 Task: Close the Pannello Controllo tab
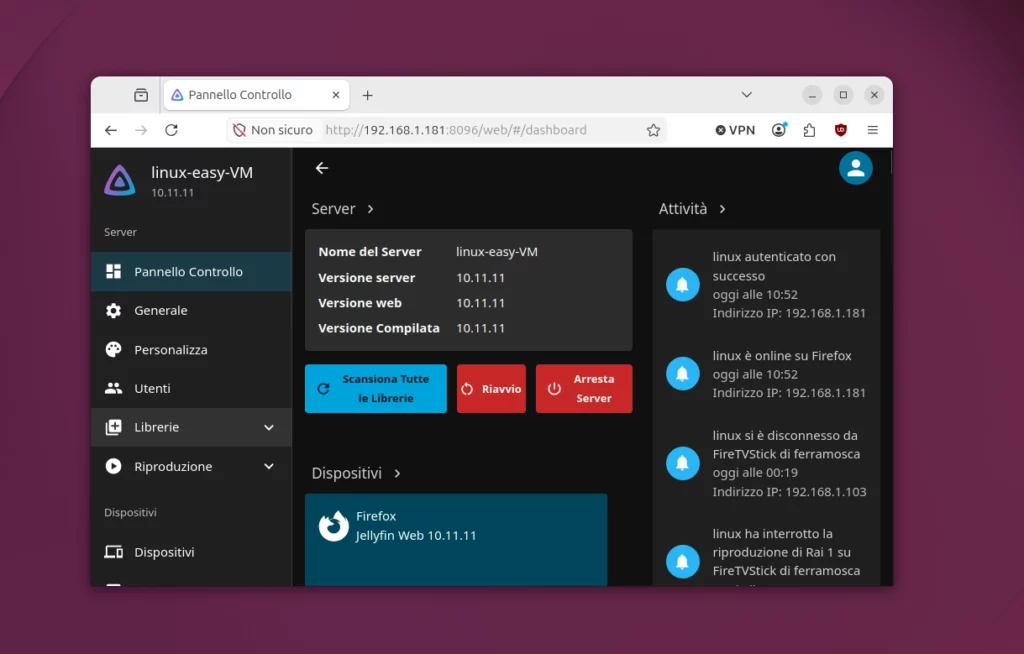tap(336, 95)
